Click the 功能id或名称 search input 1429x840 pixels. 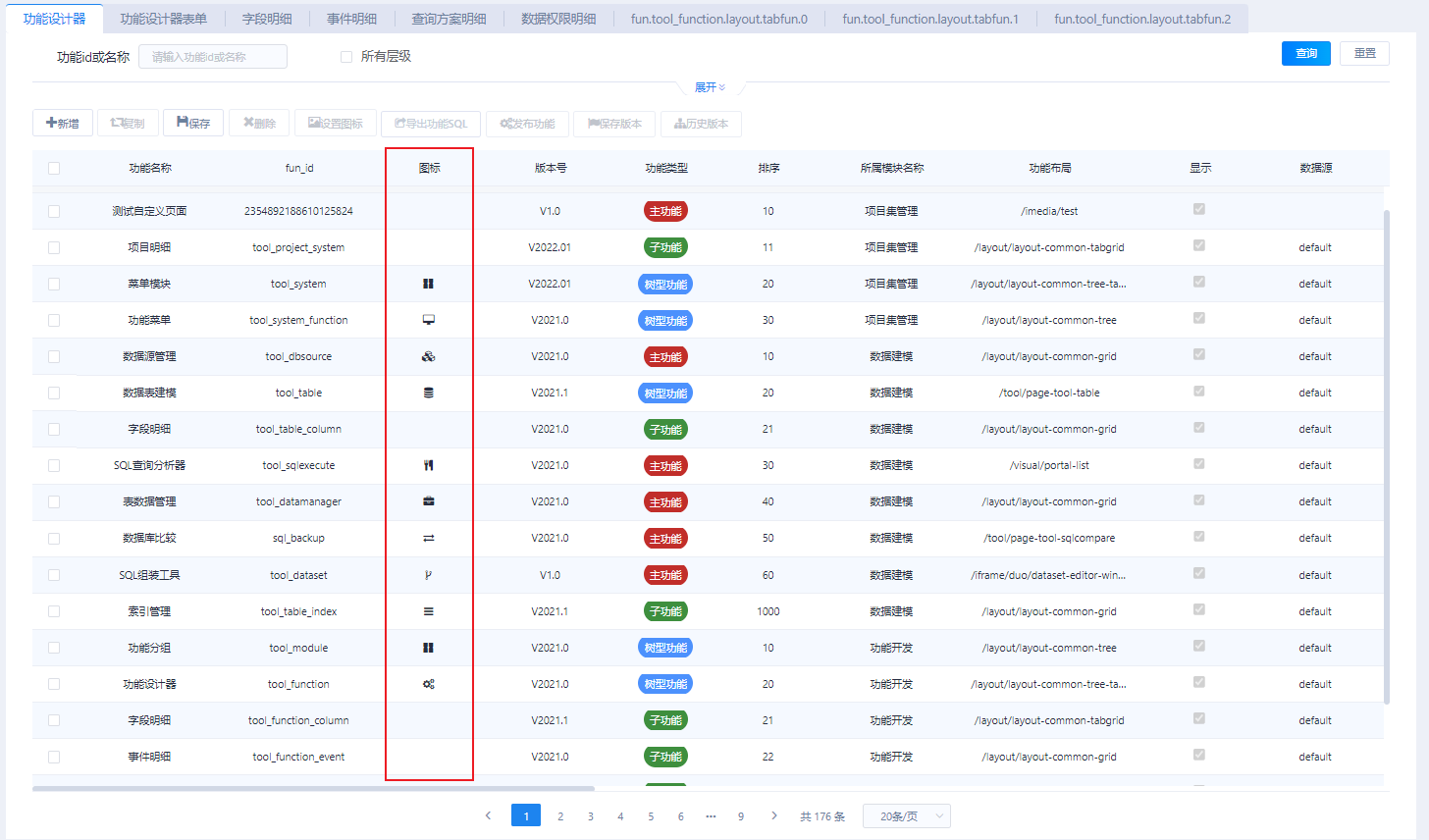click(x=213, y=57)
